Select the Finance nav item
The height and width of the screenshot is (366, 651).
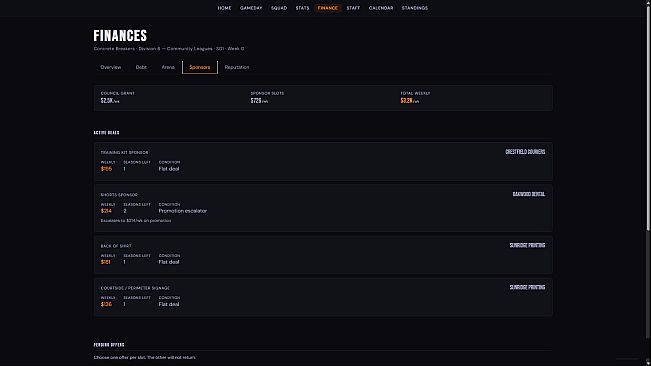click(x=328, y=8)
